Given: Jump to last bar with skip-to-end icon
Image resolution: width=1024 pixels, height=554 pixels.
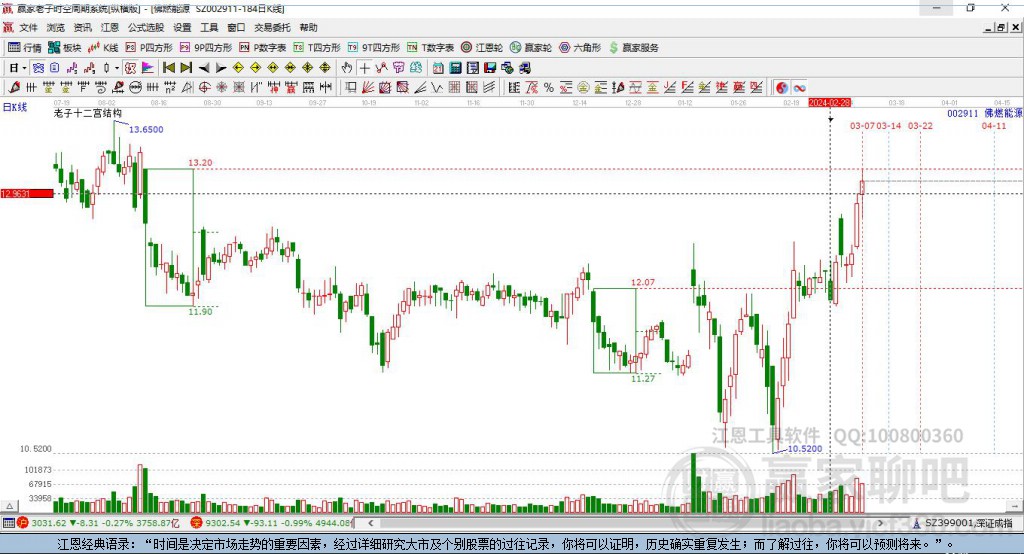Looking at the screenshot, I should [x=186, y=67].
